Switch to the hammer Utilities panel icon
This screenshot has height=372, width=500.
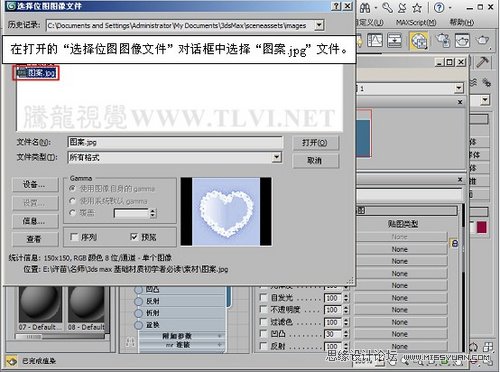tap(482, 62)
